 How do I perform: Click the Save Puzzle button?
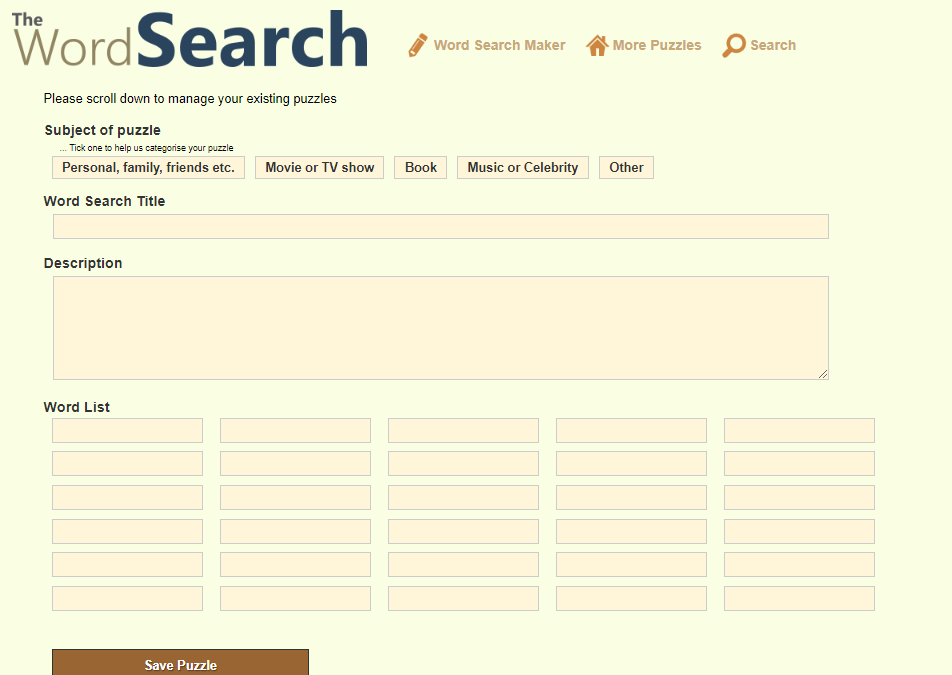pos(180,663)
